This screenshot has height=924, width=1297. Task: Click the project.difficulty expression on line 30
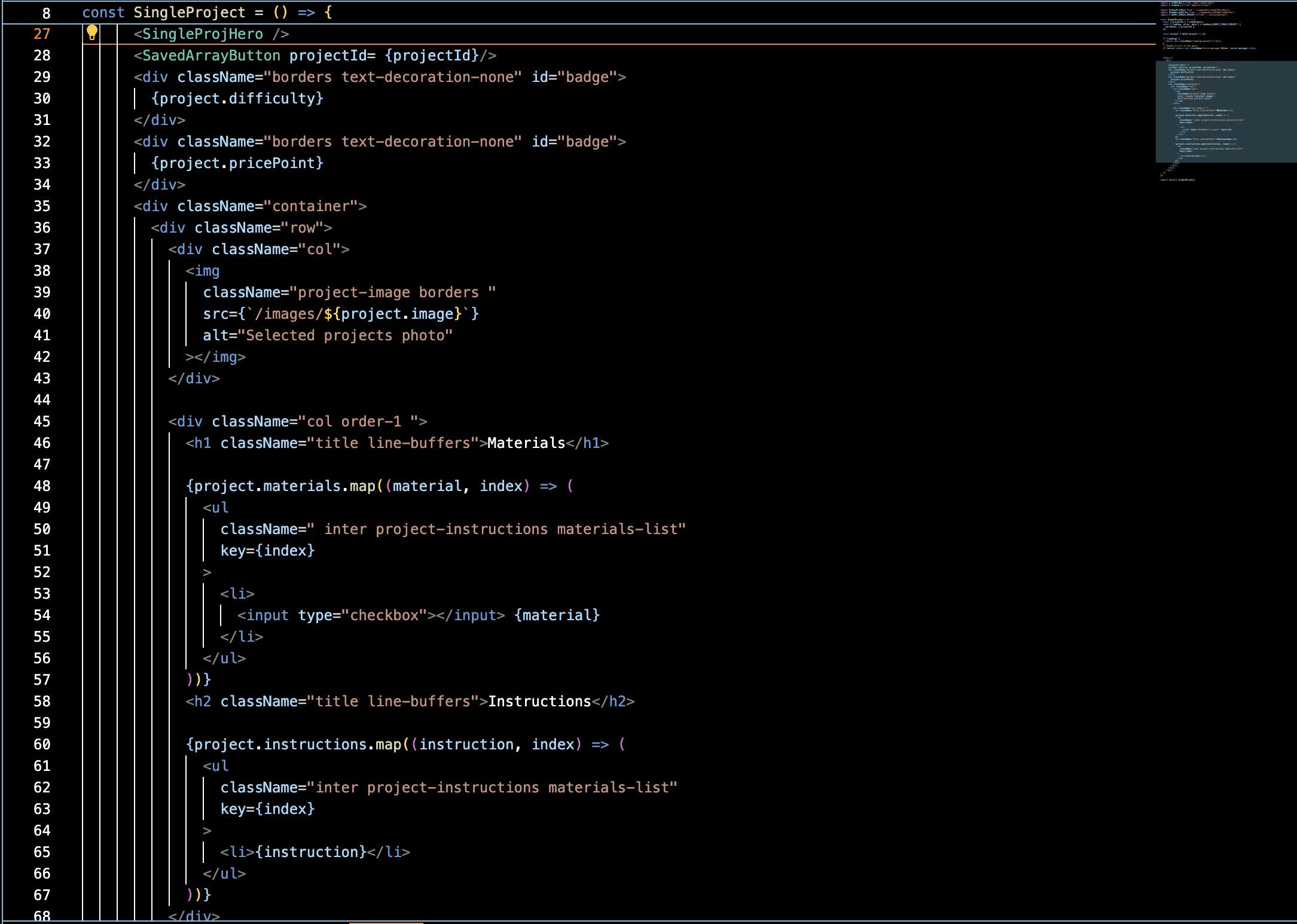pyautogui.click(x=237, y=98)
